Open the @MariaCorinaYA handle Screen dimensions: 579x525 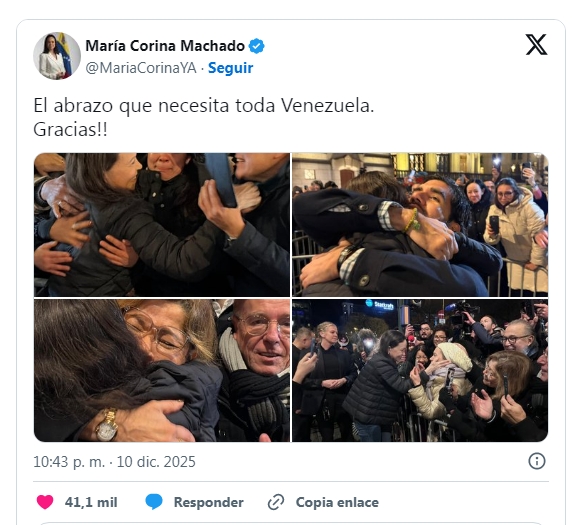tap(141, 68)
